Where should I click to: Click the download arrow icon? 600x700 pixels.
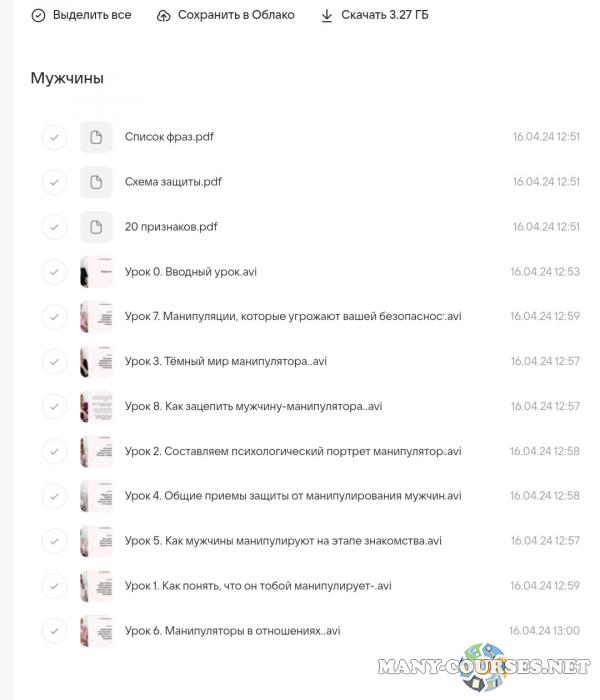(x=326, y=16)
